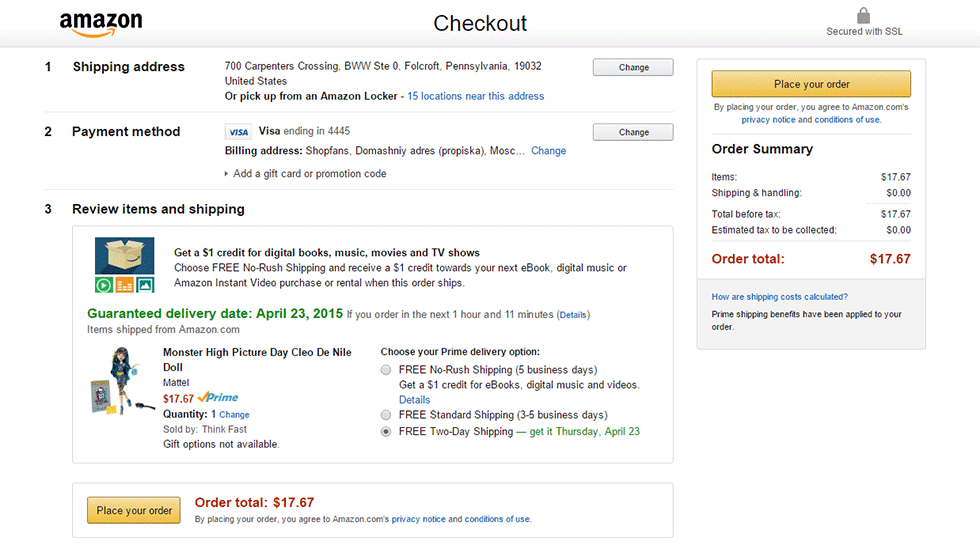Change the item quantity

click(x=234, y=414)
